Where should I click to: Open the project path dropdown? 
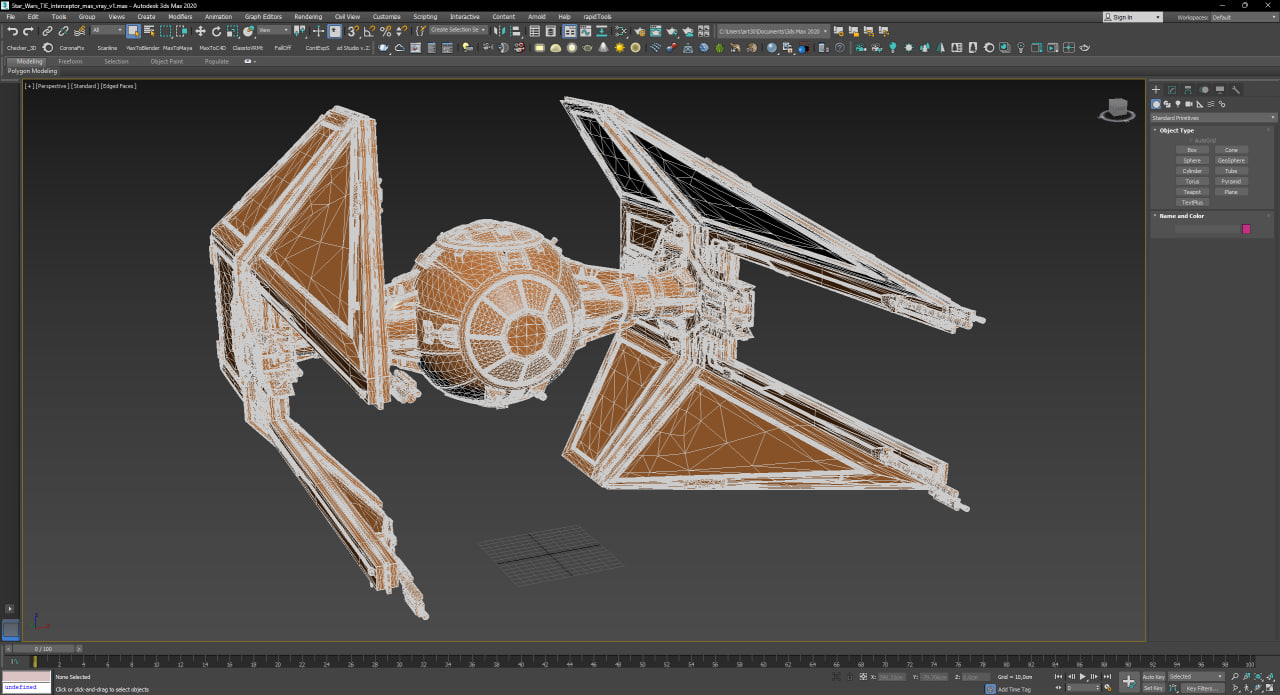(774, 31)
